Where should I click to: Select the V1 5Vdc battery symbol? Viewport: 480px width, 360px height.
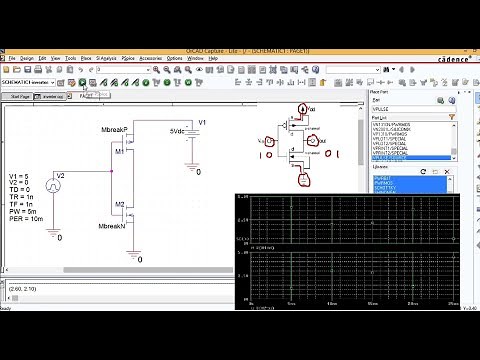(192, 133)
